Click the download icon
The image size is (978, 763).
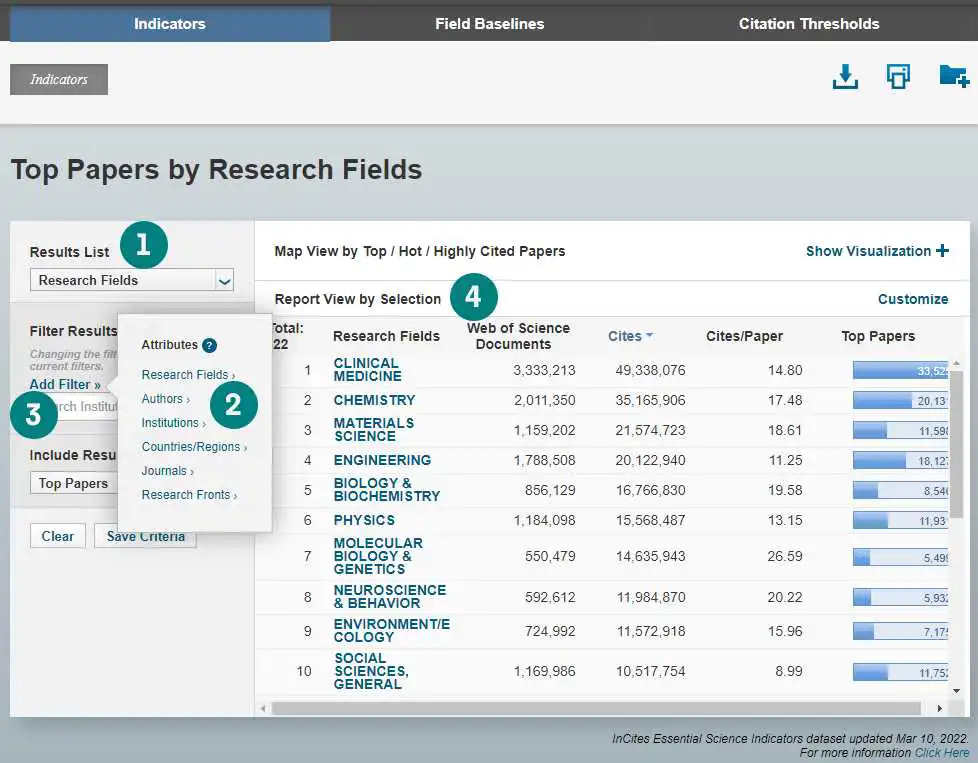click(845, 77)
